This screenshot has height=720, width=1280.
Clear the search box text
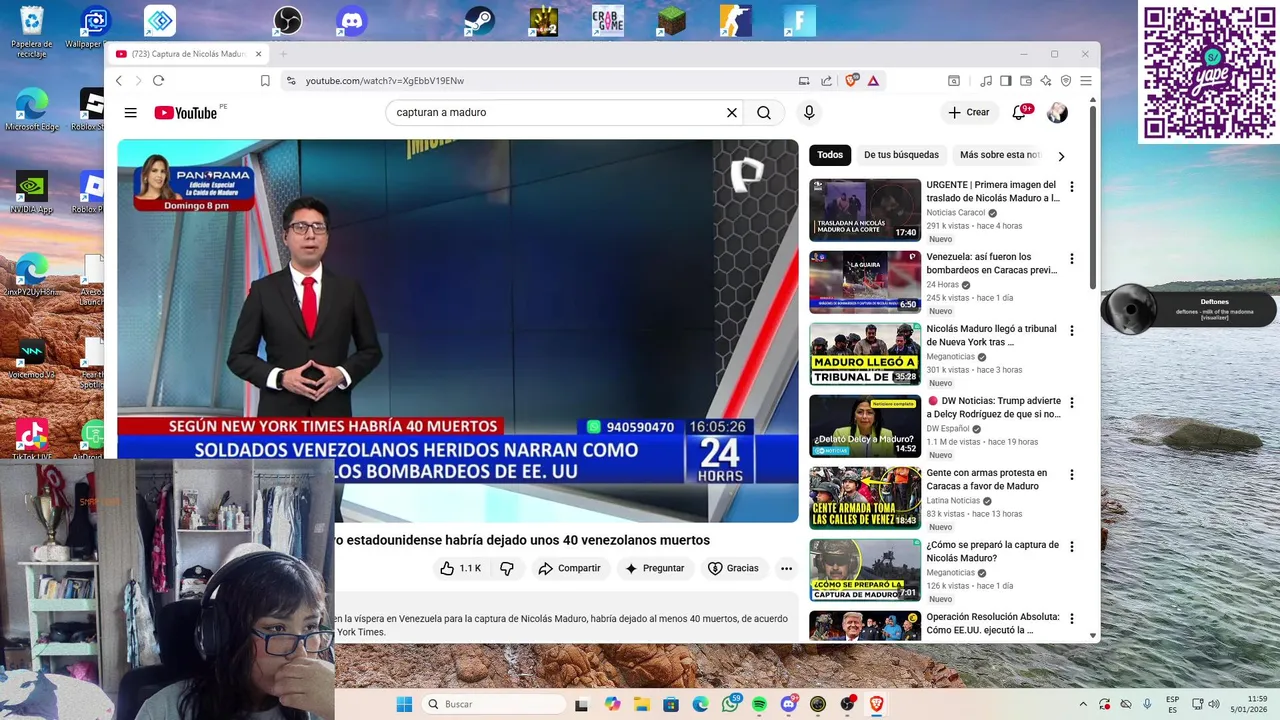[x=732, y=113]
